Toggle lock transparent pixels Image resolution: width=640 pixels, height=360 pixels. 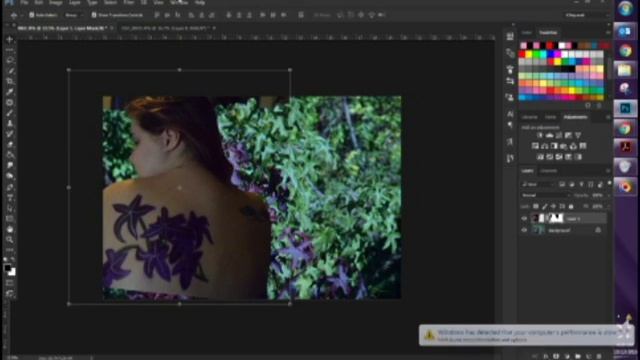(x=536, y=206)
